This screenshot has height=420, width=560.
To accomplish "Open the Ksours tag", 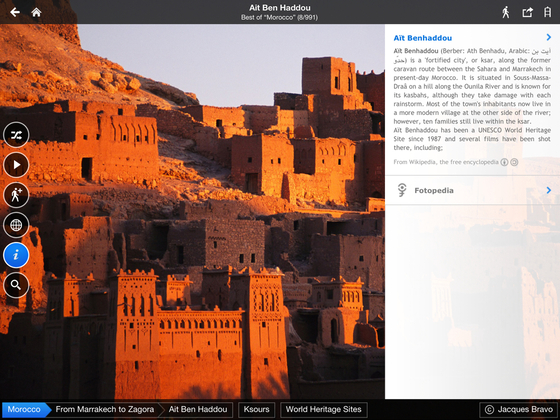I will click(x=256, y=410).
